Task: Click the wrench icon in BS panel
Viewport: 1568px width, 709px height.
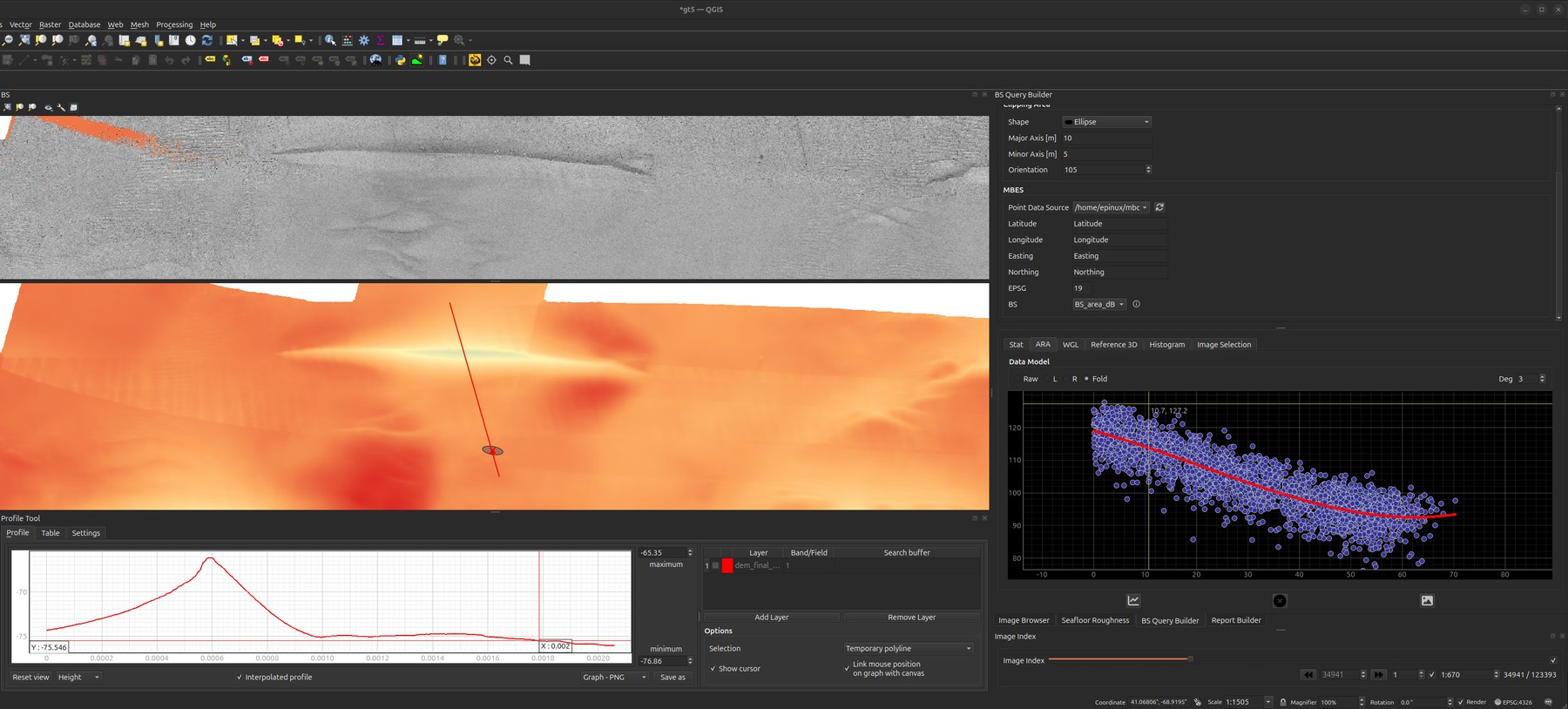Action: [x=61, y=107]
